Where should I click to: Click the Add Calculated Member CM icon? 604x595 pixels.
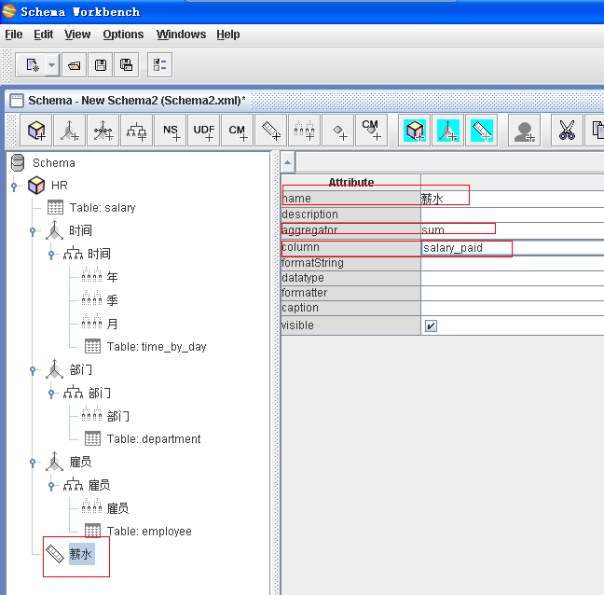[237, 130]
